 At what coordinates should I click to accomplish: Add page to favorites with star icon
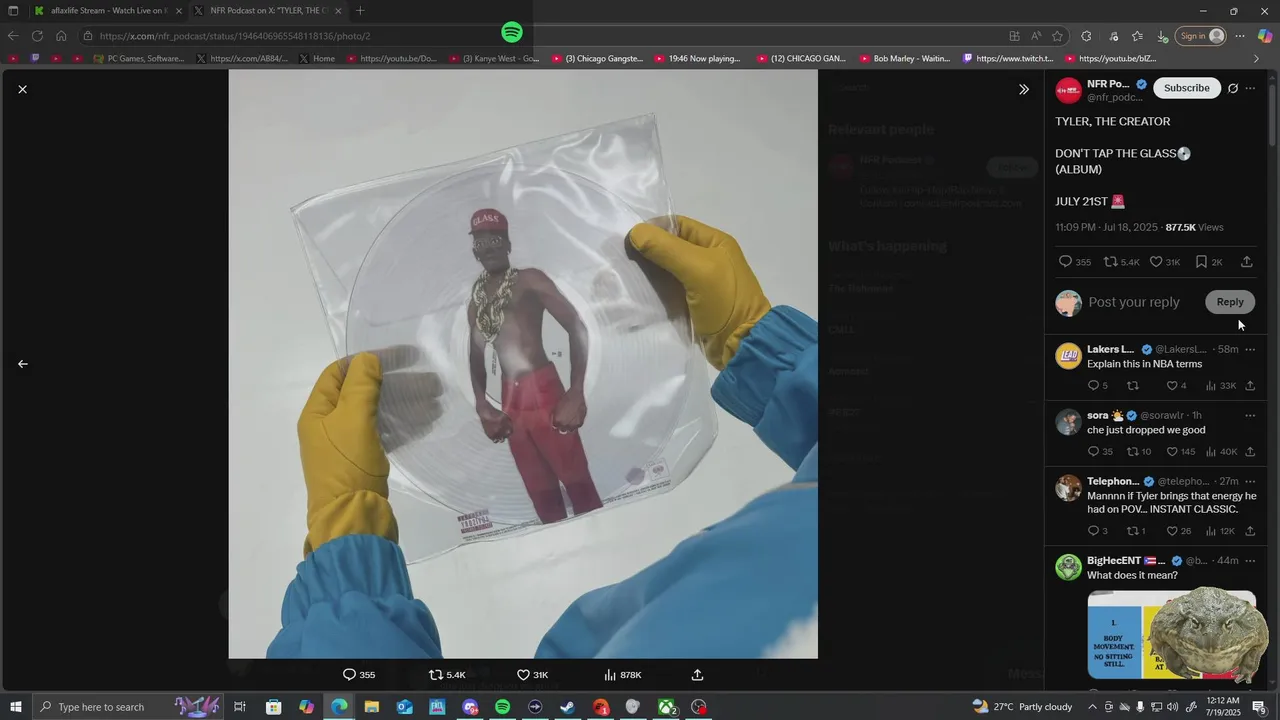point(1057,36)
